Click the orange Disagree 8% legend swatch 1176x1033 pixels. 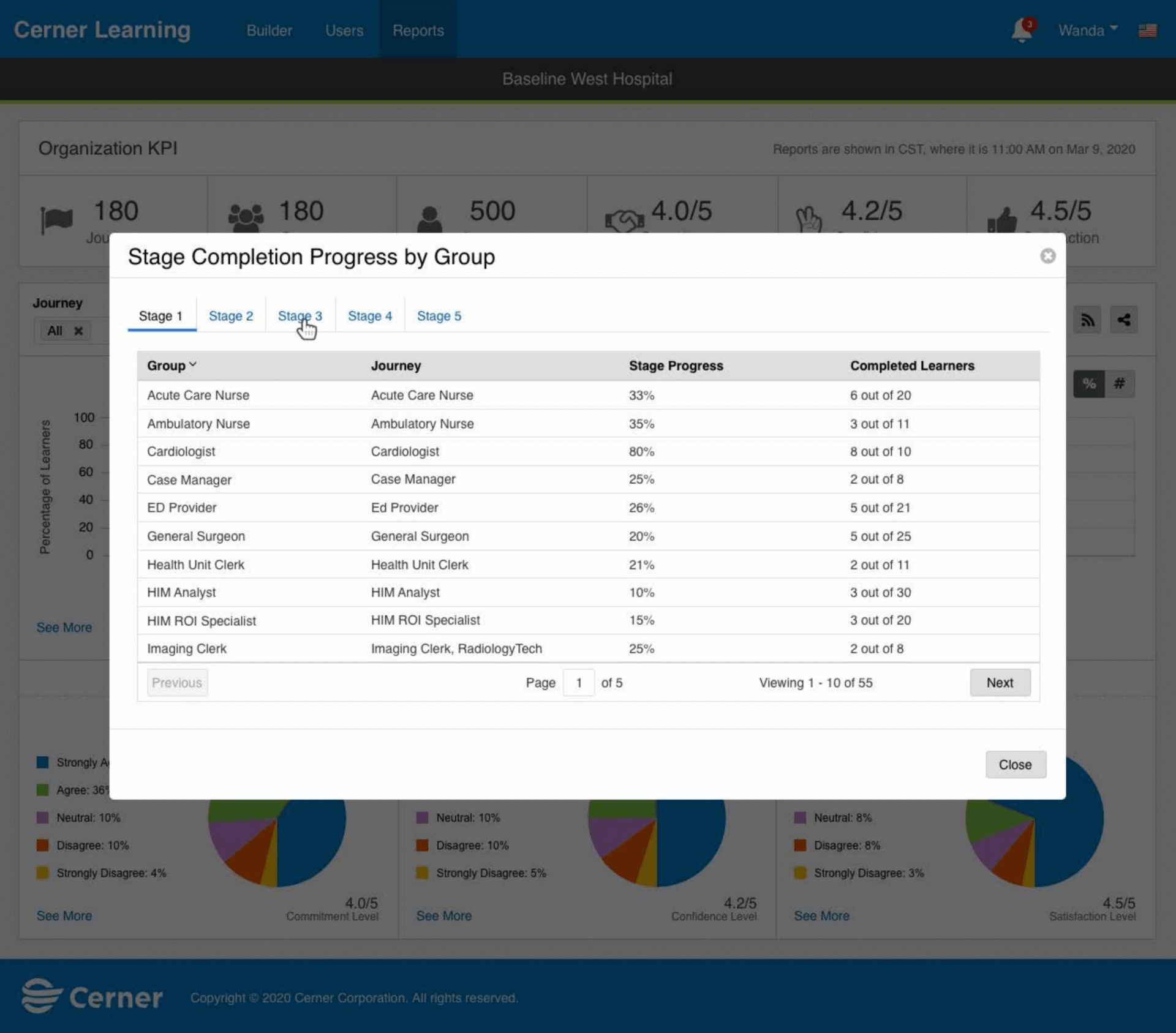[800, 846]
